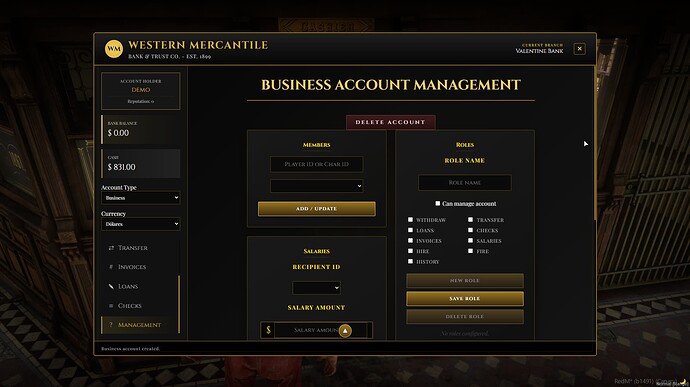
Task: Click the Save Role button
Action: [465, 299]
